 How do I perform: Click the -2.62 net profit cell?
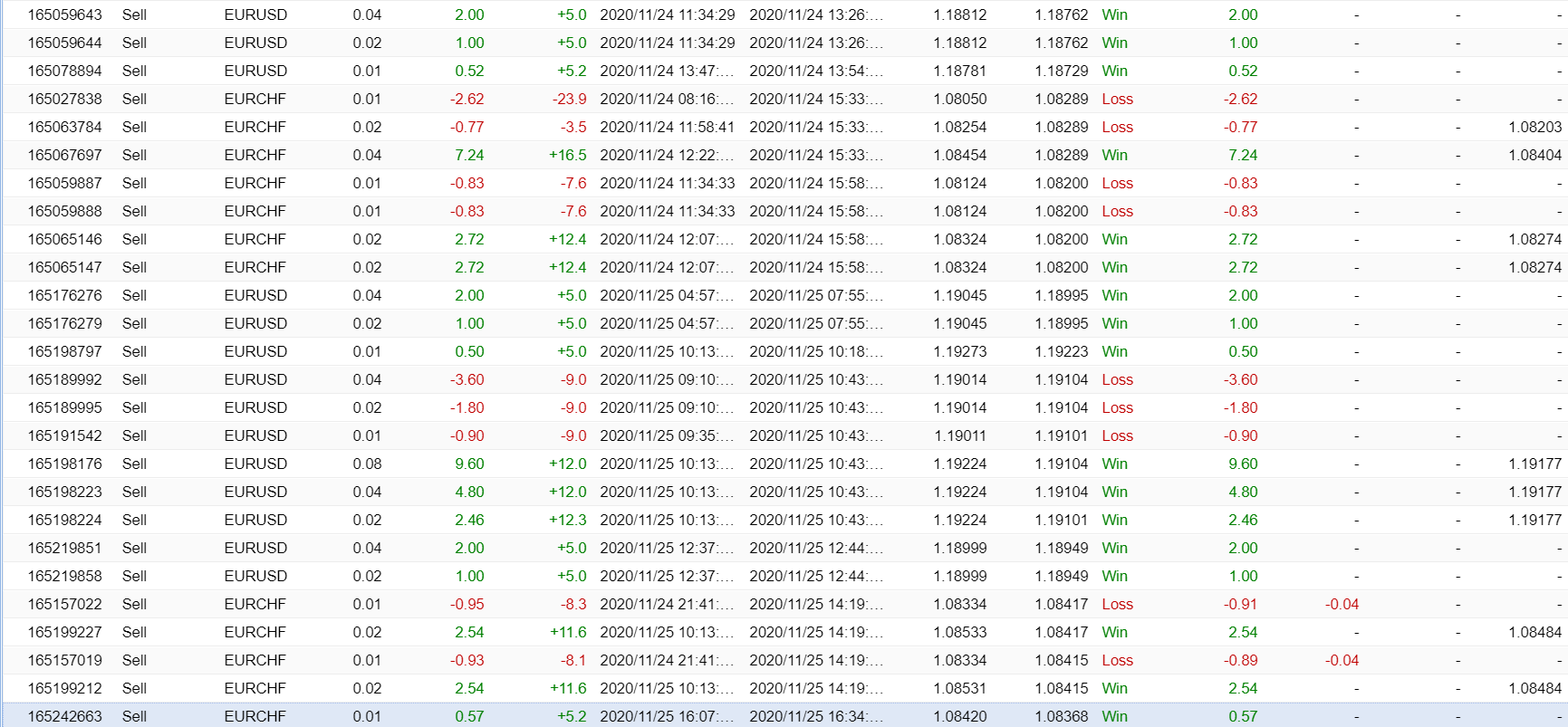coord(1241,99)
